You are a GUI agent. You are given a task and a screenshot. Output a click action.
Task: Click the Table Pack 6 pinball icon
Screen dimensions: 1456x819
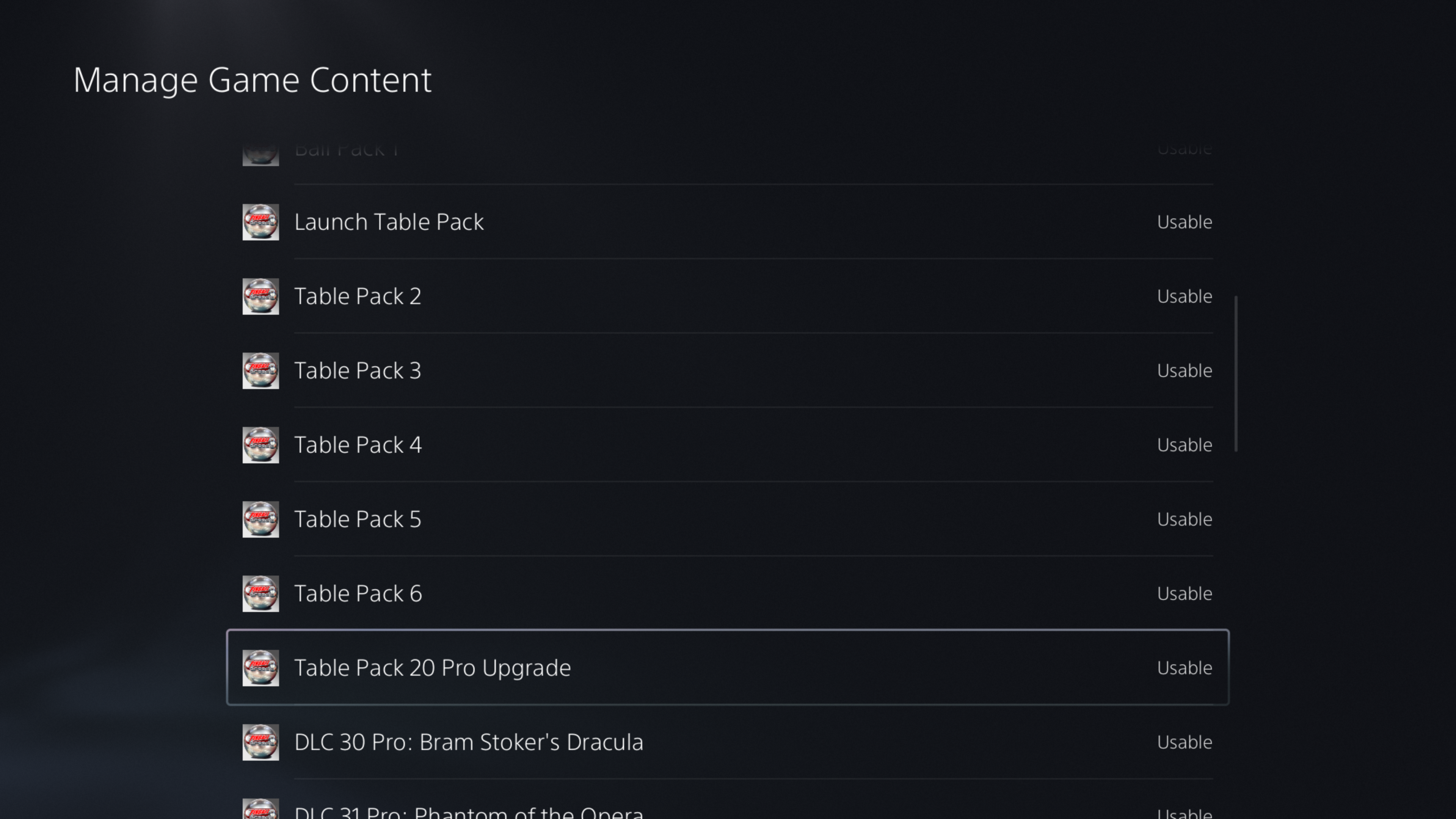260,593
